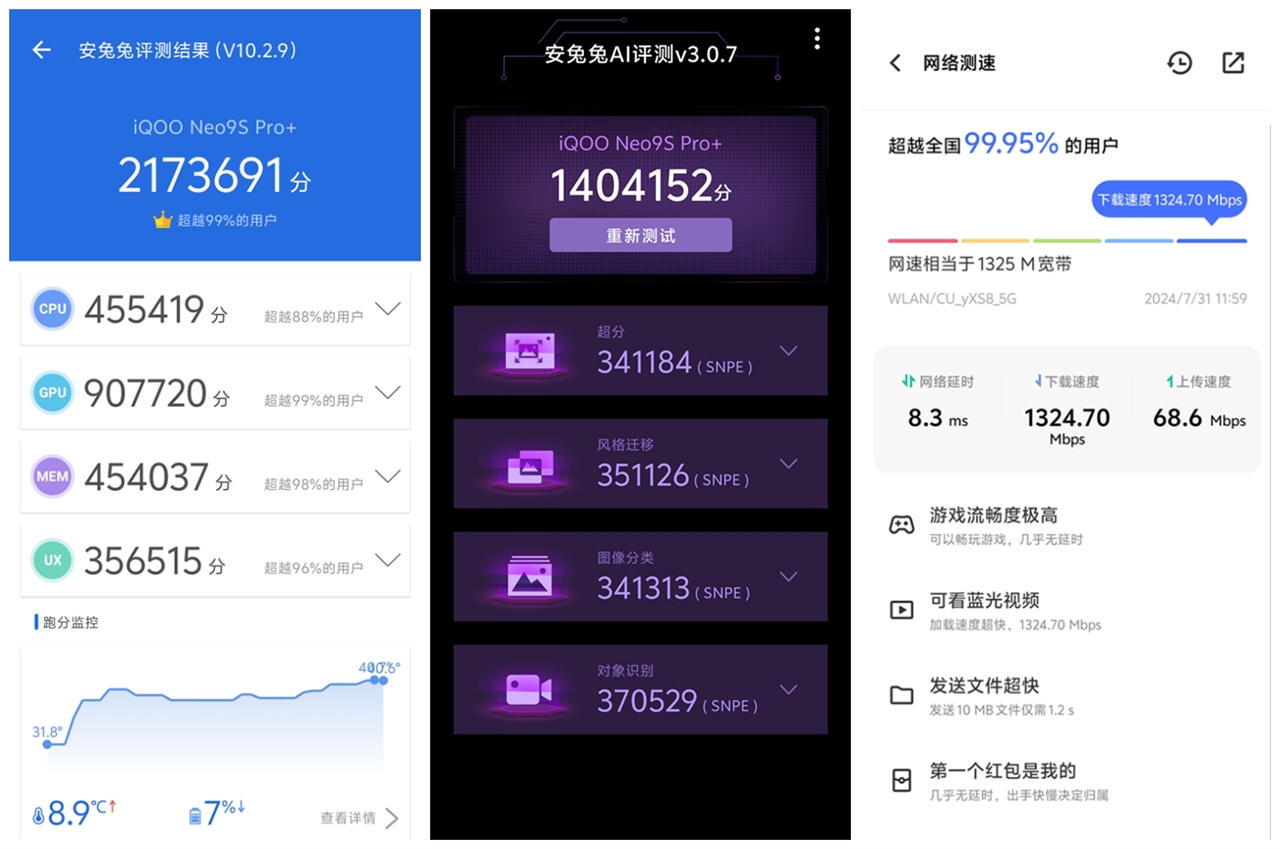Click the 68.6 Mbps upload value
1280x849 pixels.
pos(1199,418)
